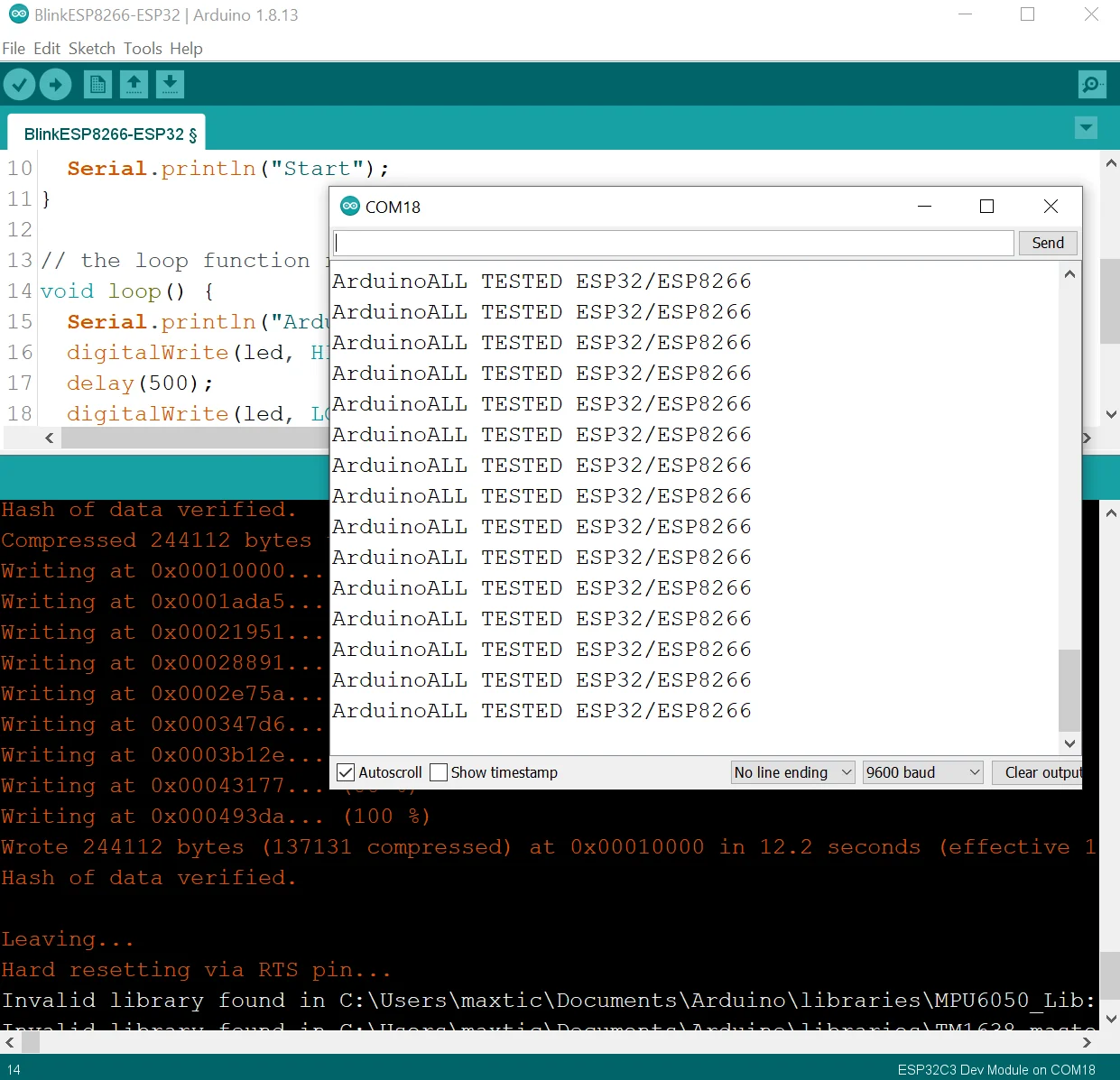Click the Clear output button
The image size is (1120, 1080).
click(x=1041, y=772)
